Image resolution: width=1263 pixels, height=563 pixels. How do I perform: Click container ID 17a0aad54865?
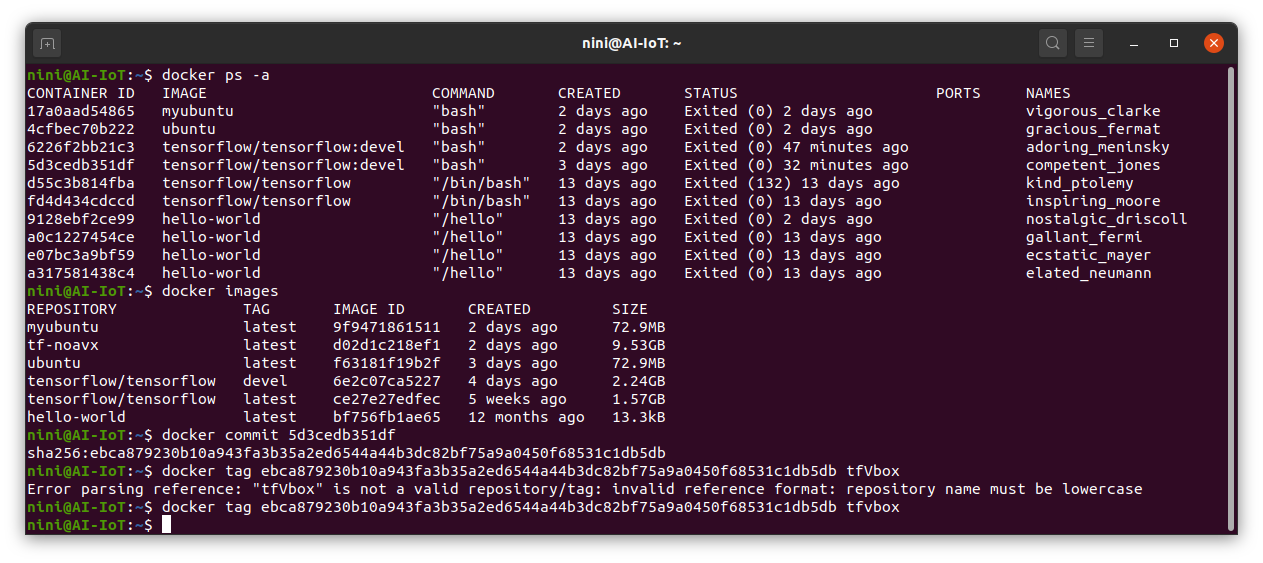pos(81,111)
